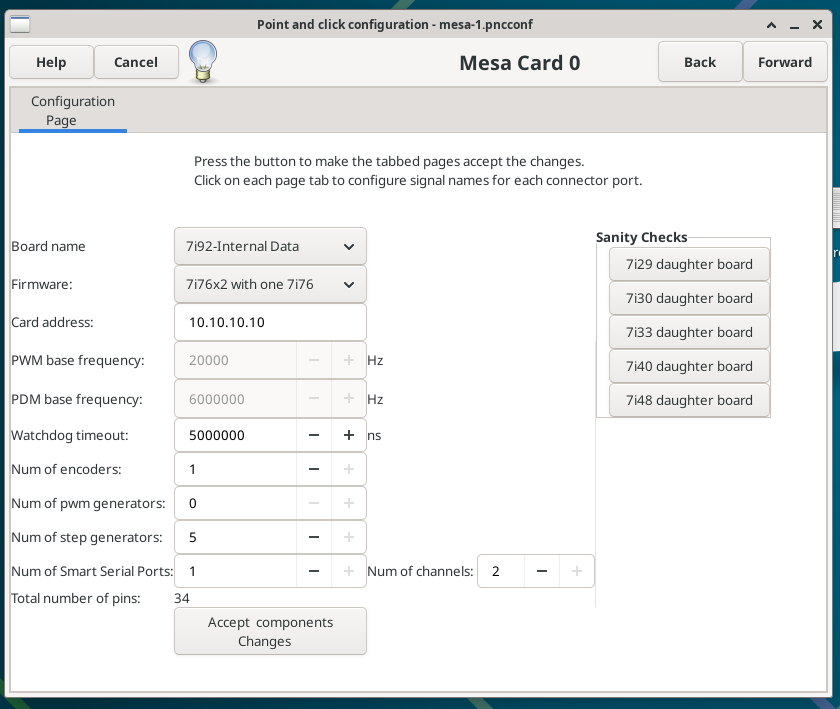Cancel the configuration wizard
Image resolution: width=840 pixels, height=709 pixels.
136,62
